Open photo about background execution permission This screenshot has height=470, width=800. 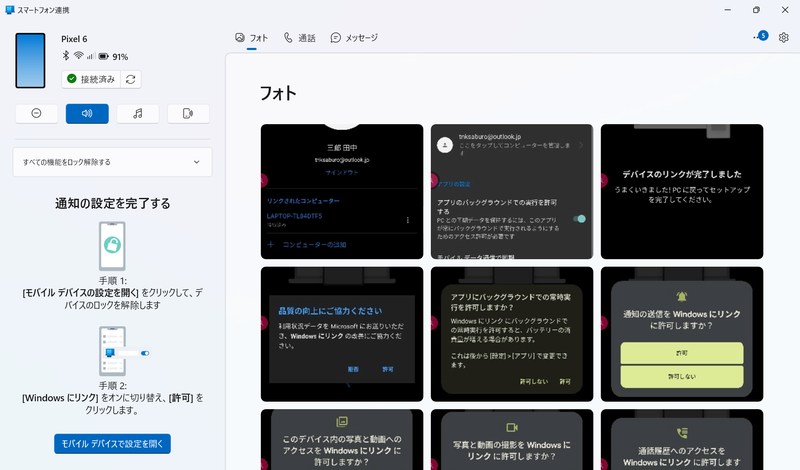click(x=512, y=334)
